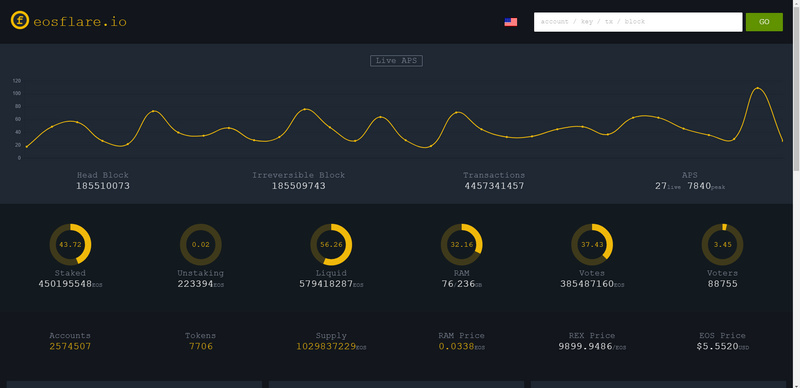Click the Supply value 1029837229 EOS
The image size is (800, 388).
[x=331, y=347]
